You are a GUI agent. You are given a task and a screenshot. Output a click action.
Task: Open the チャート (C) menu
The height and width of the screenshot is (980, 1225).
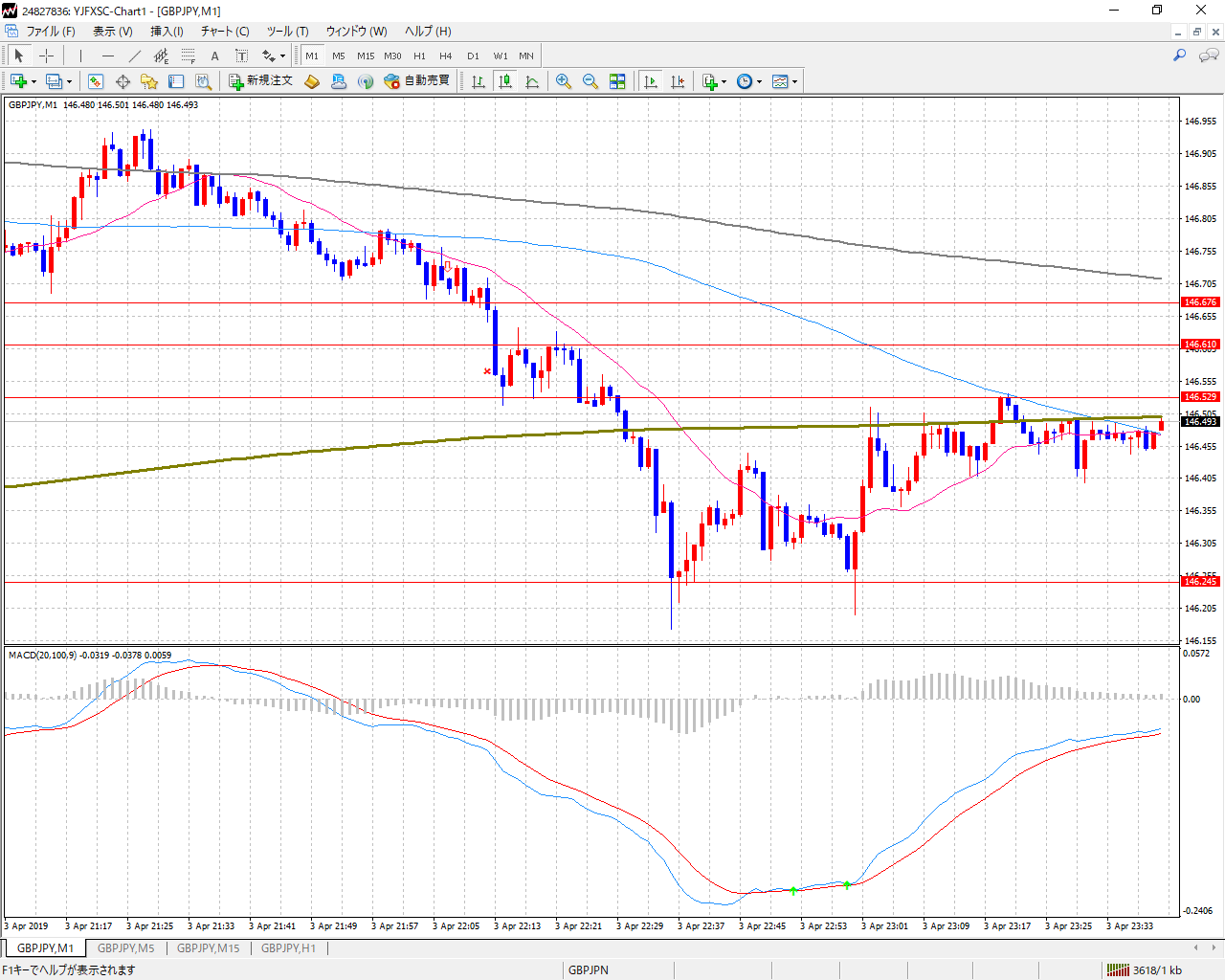pos(225,31)
